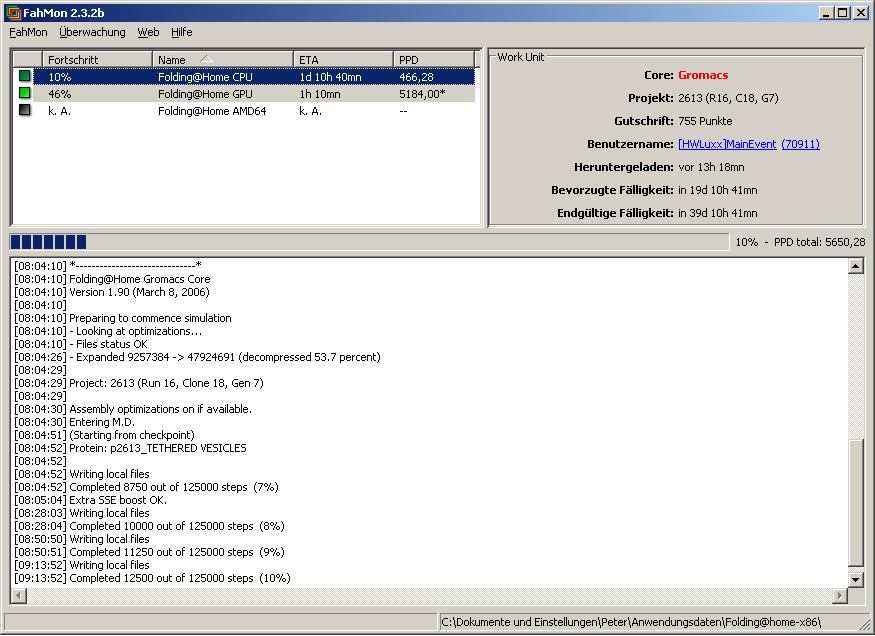This screenshot has height=636, width=875.
Task: Sort client list by Name column header
Action: [x=223, y=59]
